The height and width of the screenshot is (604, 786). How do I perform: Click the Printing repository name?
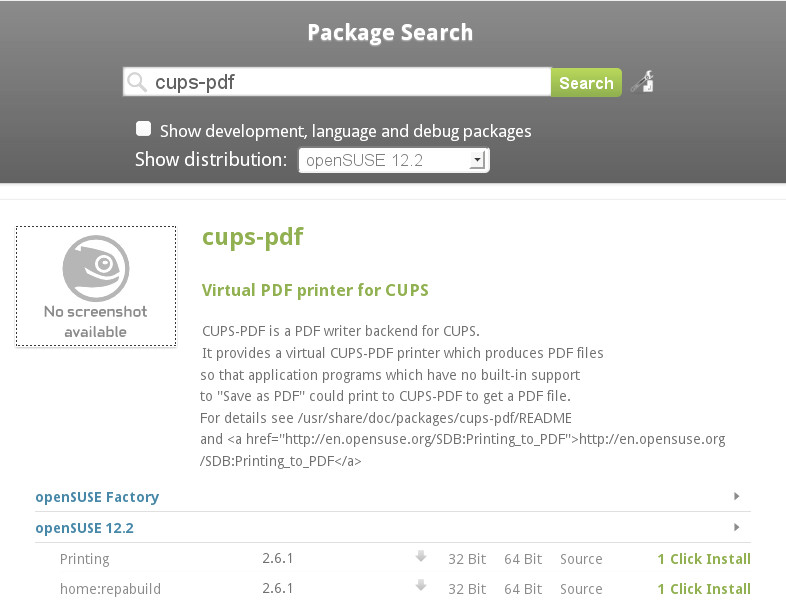point(85,559)
